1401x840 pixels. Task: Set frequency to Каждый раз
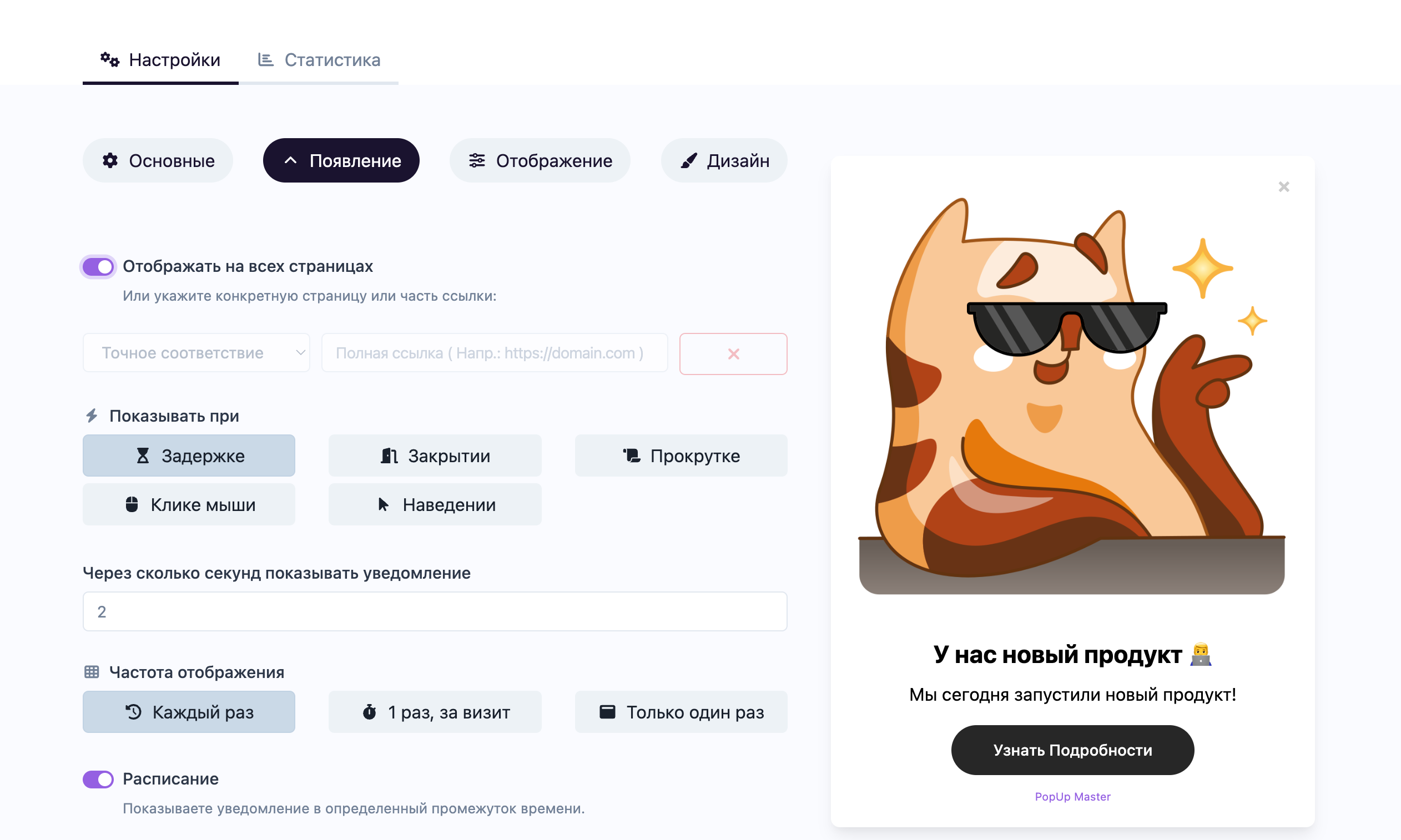tap(189, 711)
